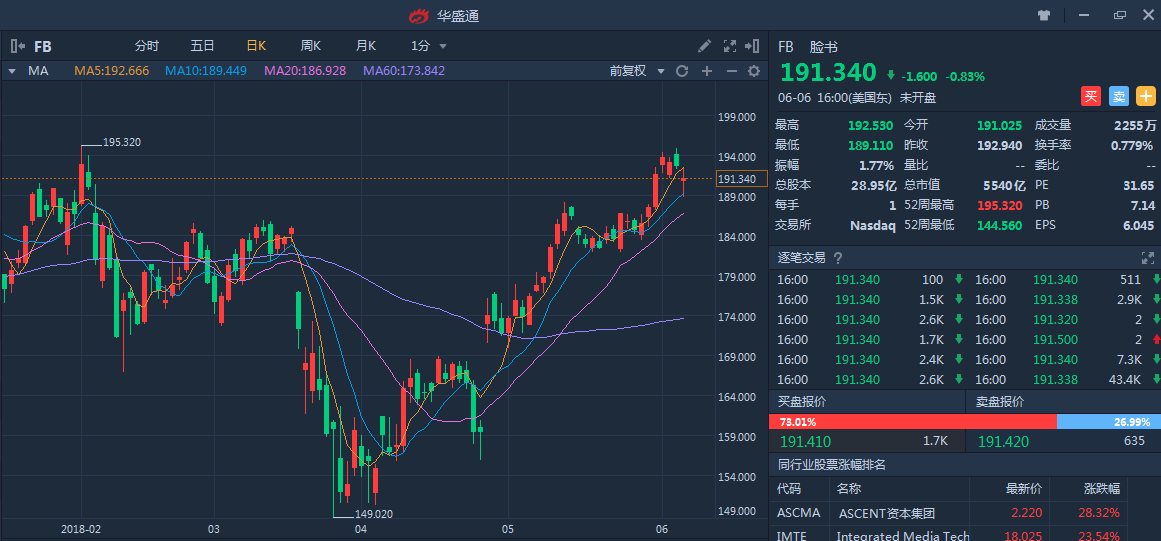
Task: Click the red 买 buy button
Action: pyautogui.click(x=1091, y=96)
